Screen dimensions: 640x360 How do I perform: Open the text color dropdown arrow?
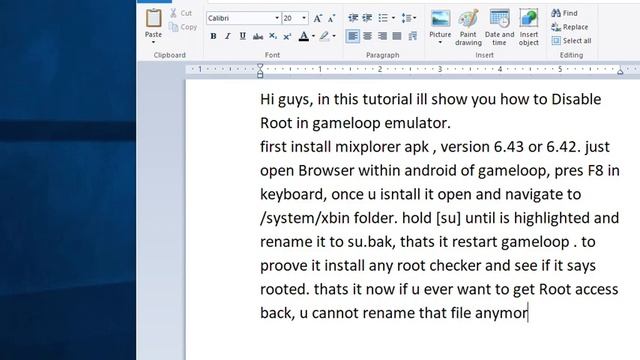pos(313,36)
